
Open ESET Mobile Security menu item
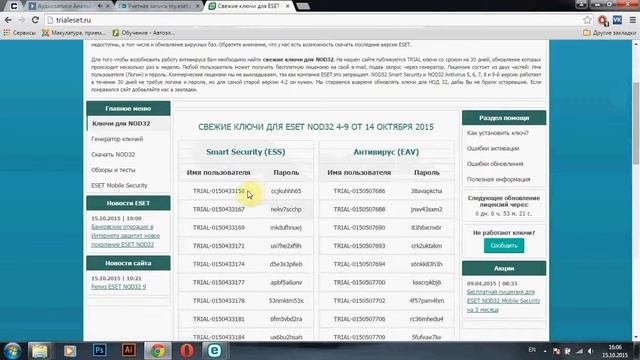[119, 185]
